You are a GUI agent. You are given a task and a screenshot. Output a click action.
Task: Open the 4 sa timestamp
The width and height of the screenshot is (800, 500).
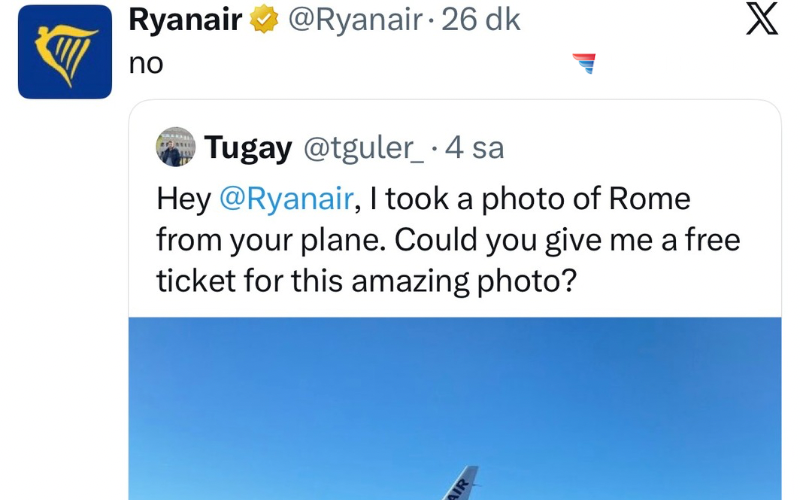point(474,148)
